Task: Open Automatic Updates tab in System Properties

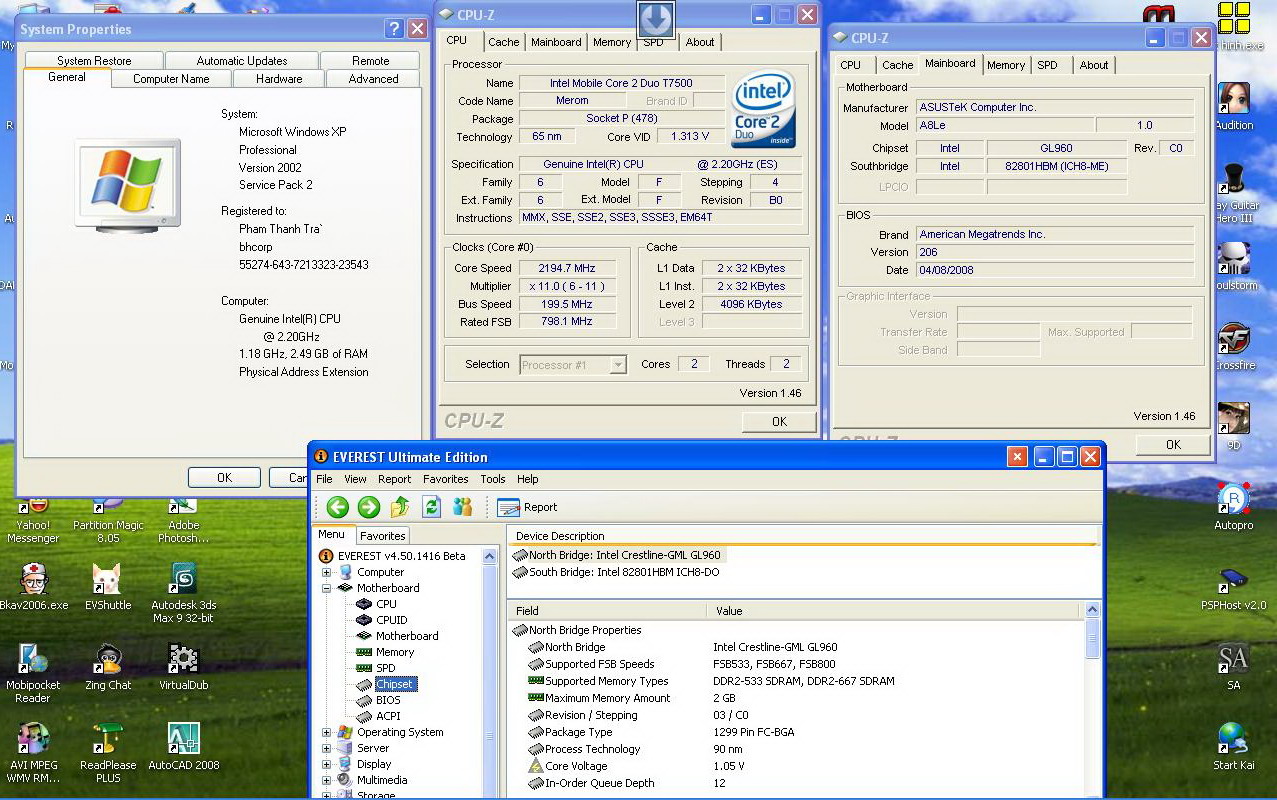Action: (242, 61)
